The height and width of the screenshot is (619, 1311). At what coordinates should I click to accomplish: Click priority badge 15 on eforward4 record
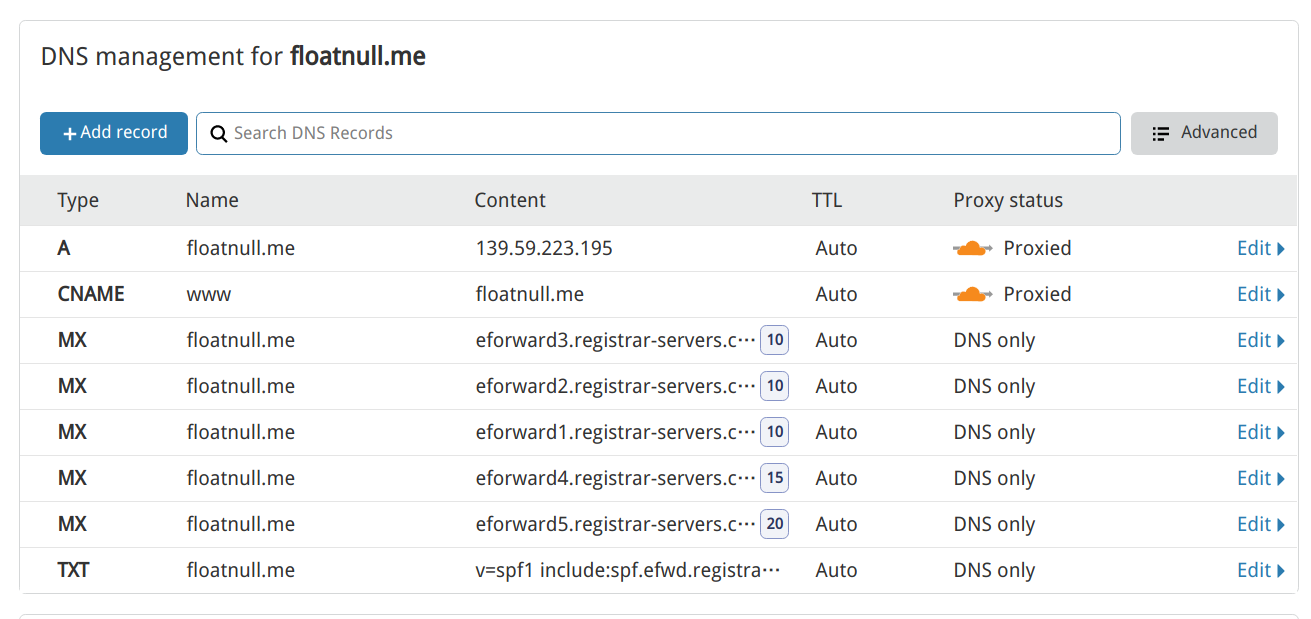point(775,478)
